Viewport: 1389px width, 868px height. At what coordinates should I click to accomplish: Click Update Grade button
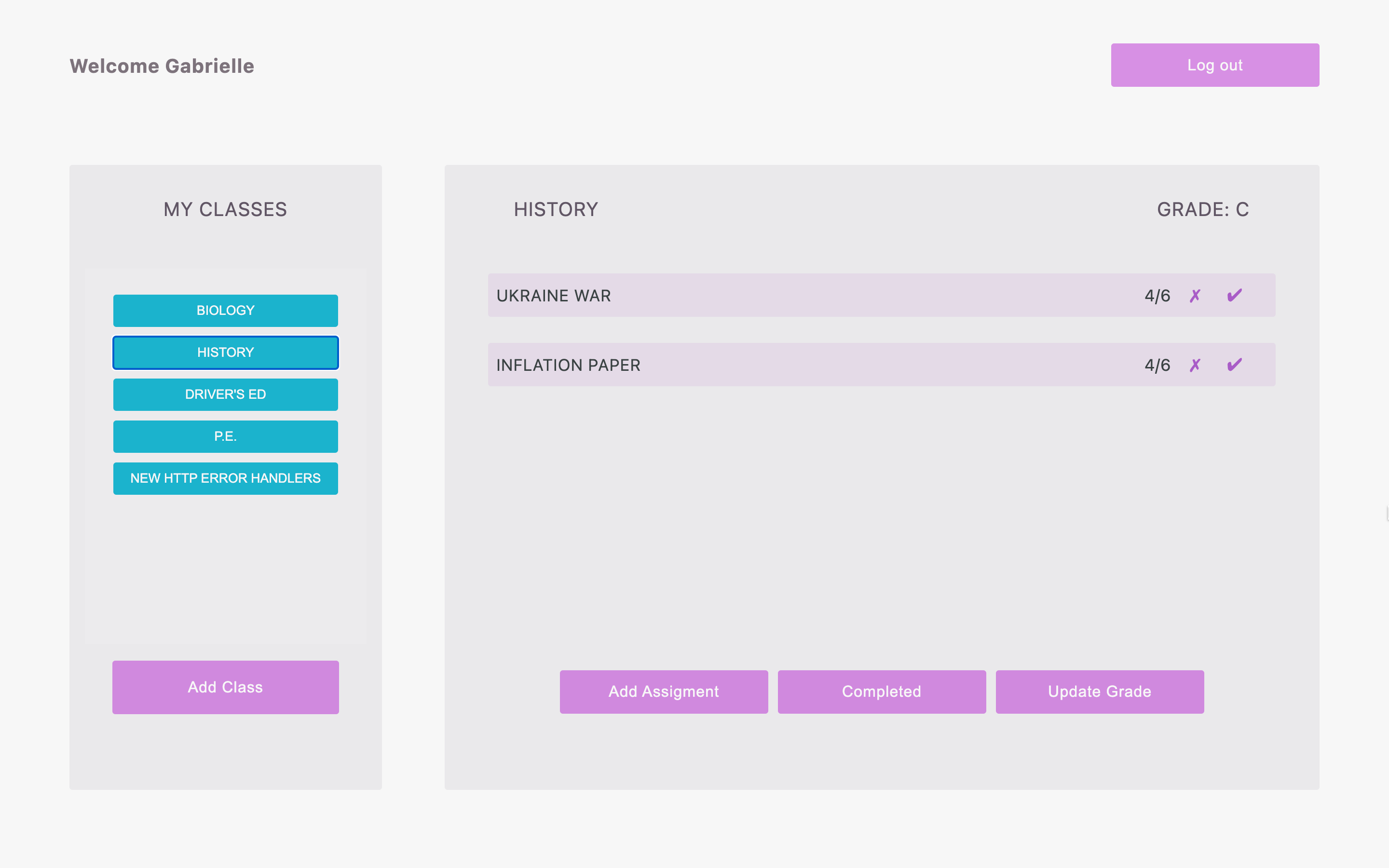point(1100,692)
